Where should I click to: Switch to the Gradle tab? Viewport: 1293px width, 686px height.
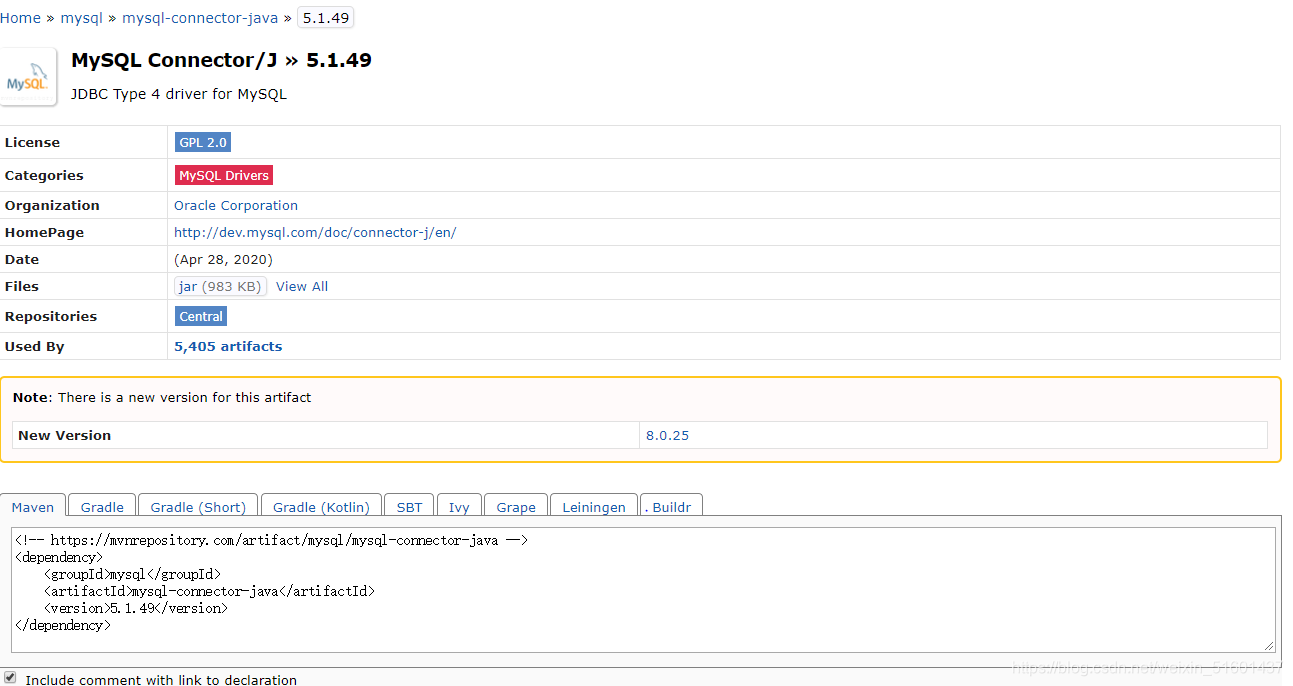pos(102,506)
